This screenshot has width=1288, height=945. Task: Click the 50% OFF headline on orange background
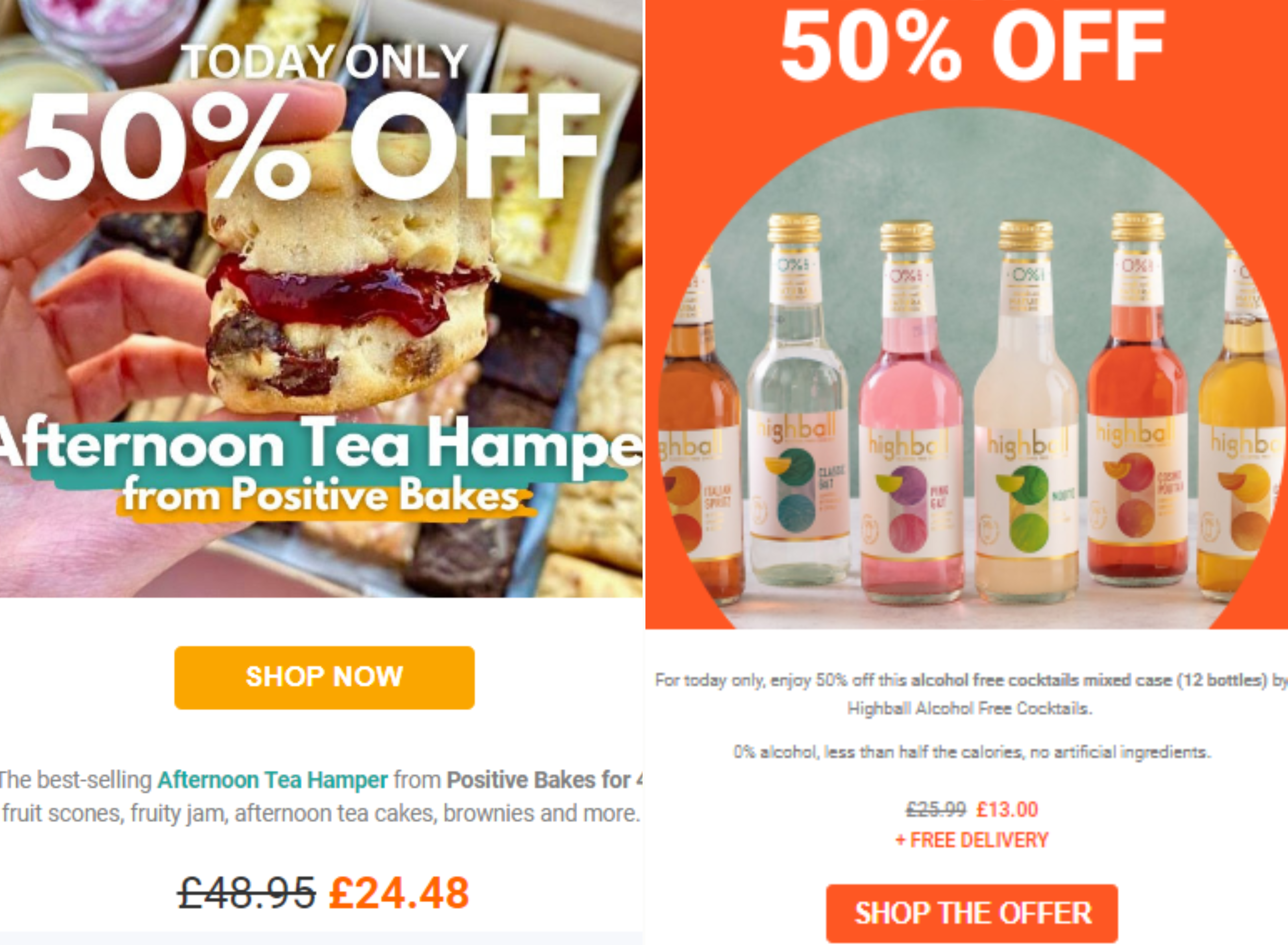click(x=972, y=46)
